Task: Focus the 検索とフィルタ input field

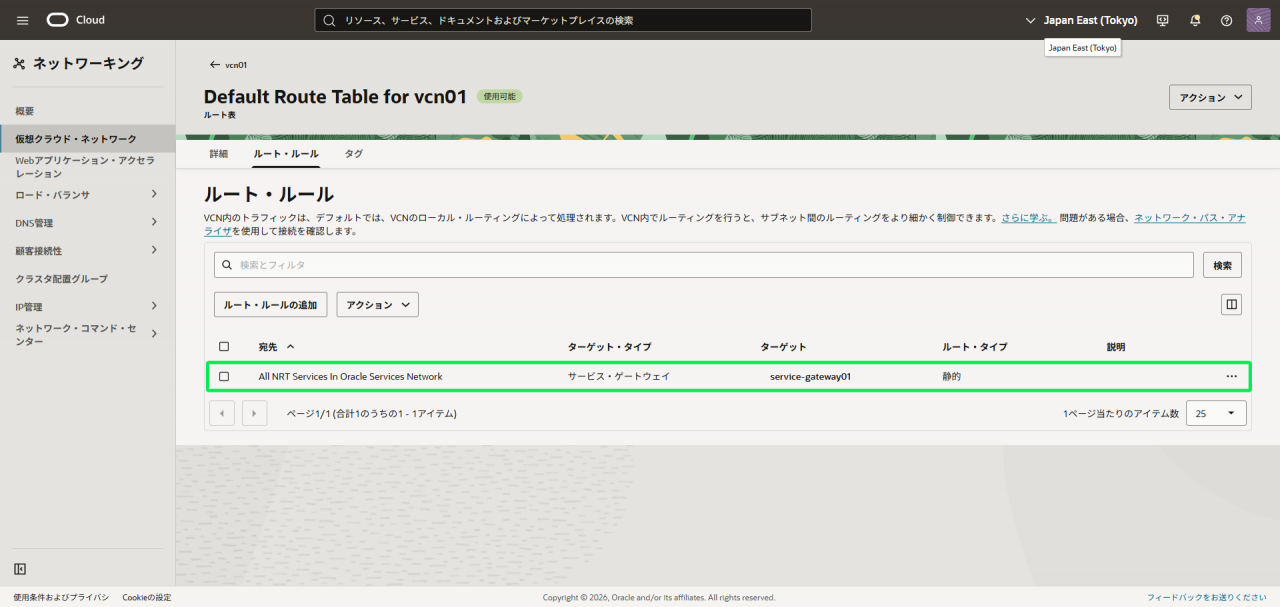Action: [704, 265]
